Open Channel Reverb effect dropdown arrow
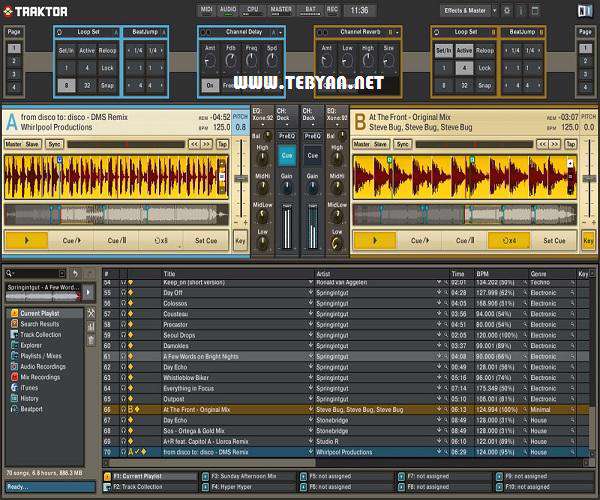600x500 pixels. pos(398,33)
